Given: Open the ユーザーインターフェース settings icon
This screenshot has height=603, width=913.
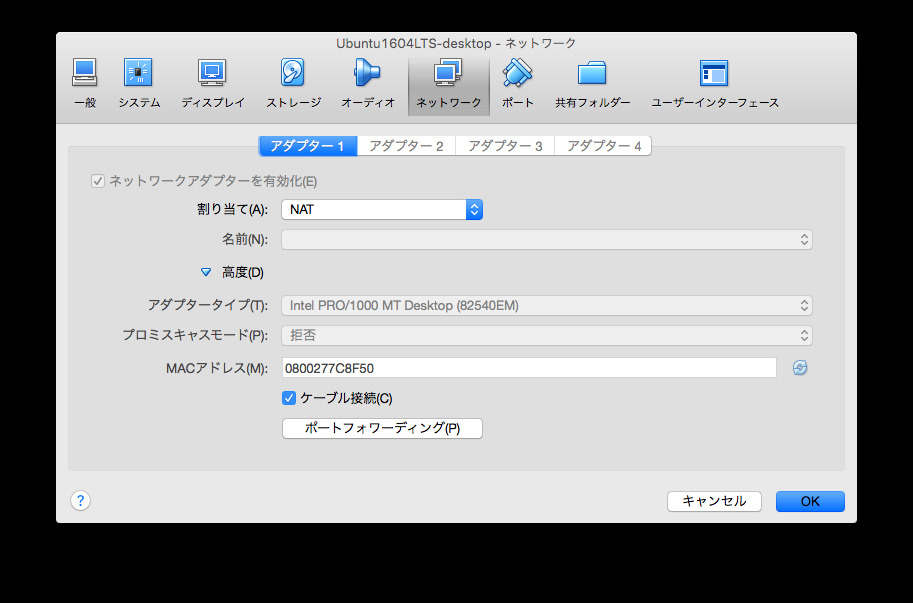Looking at the screenshot, I should (x=714, y=83).
